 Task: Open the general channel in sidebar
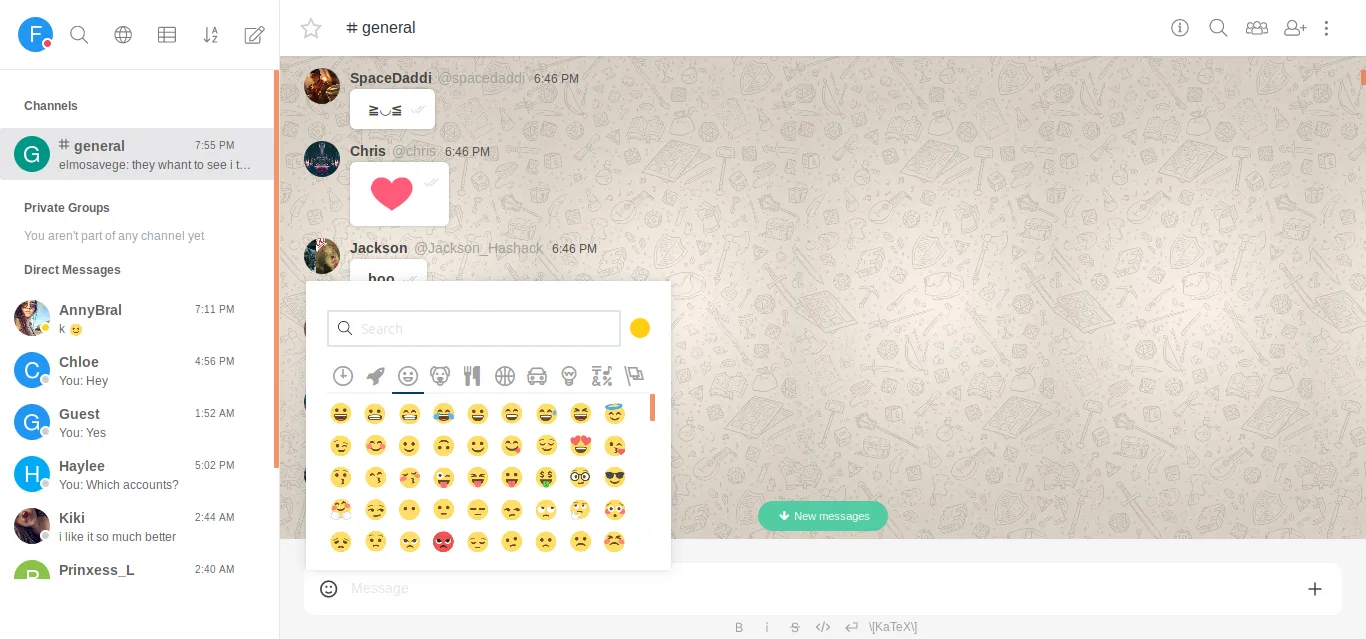(137, 154)
